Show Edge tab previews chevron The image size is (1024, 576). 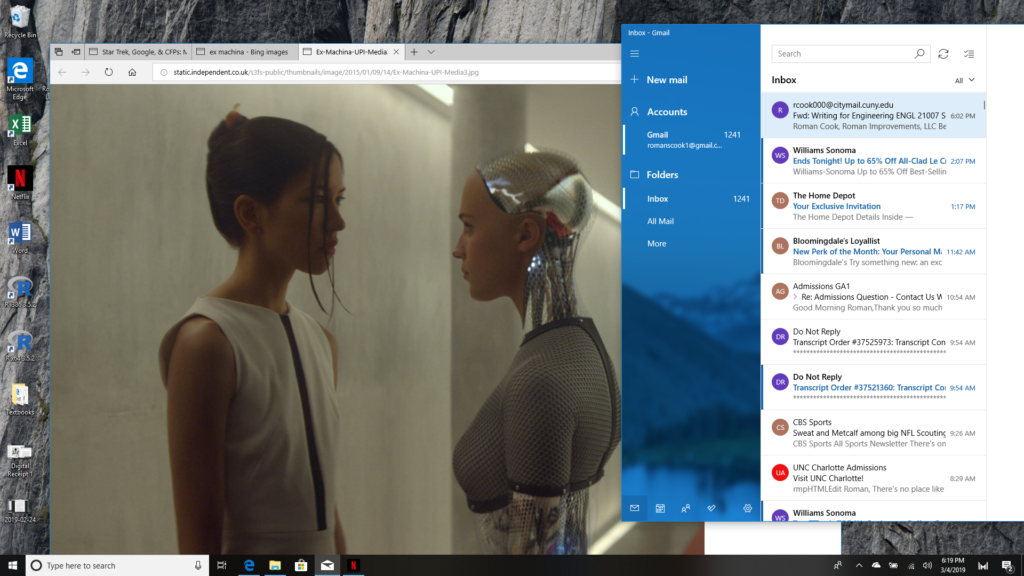(431, 52)
